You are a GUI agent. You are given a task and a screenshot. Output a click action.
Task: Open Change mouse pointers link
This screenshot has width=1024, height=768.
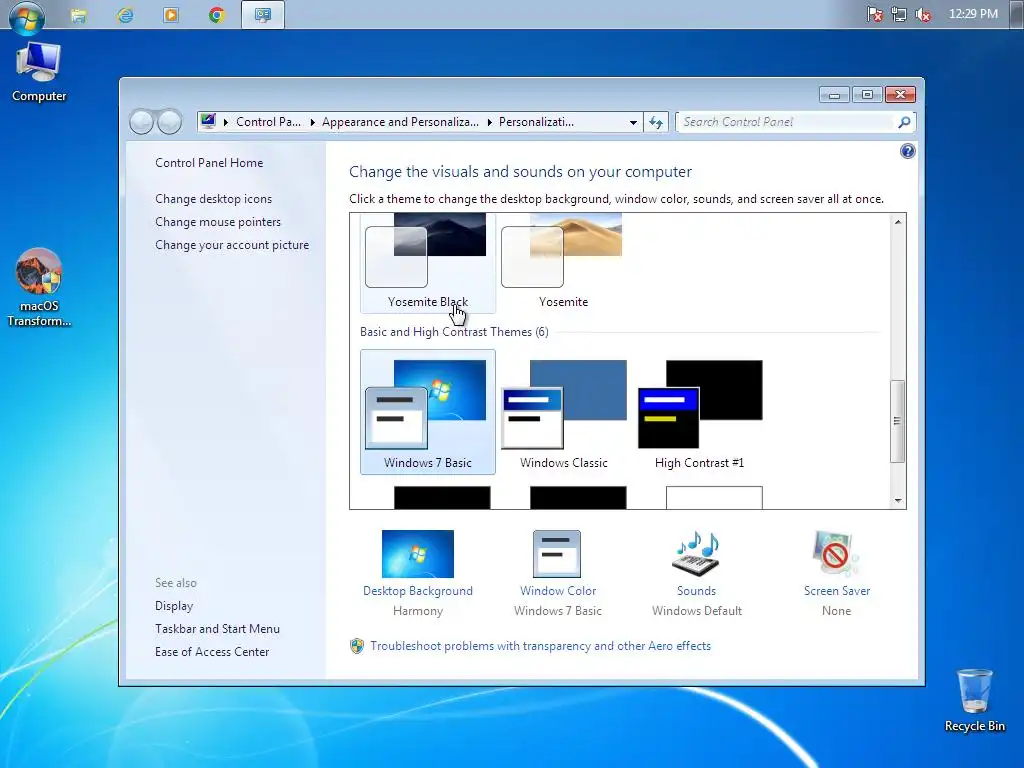pos(218,222)
